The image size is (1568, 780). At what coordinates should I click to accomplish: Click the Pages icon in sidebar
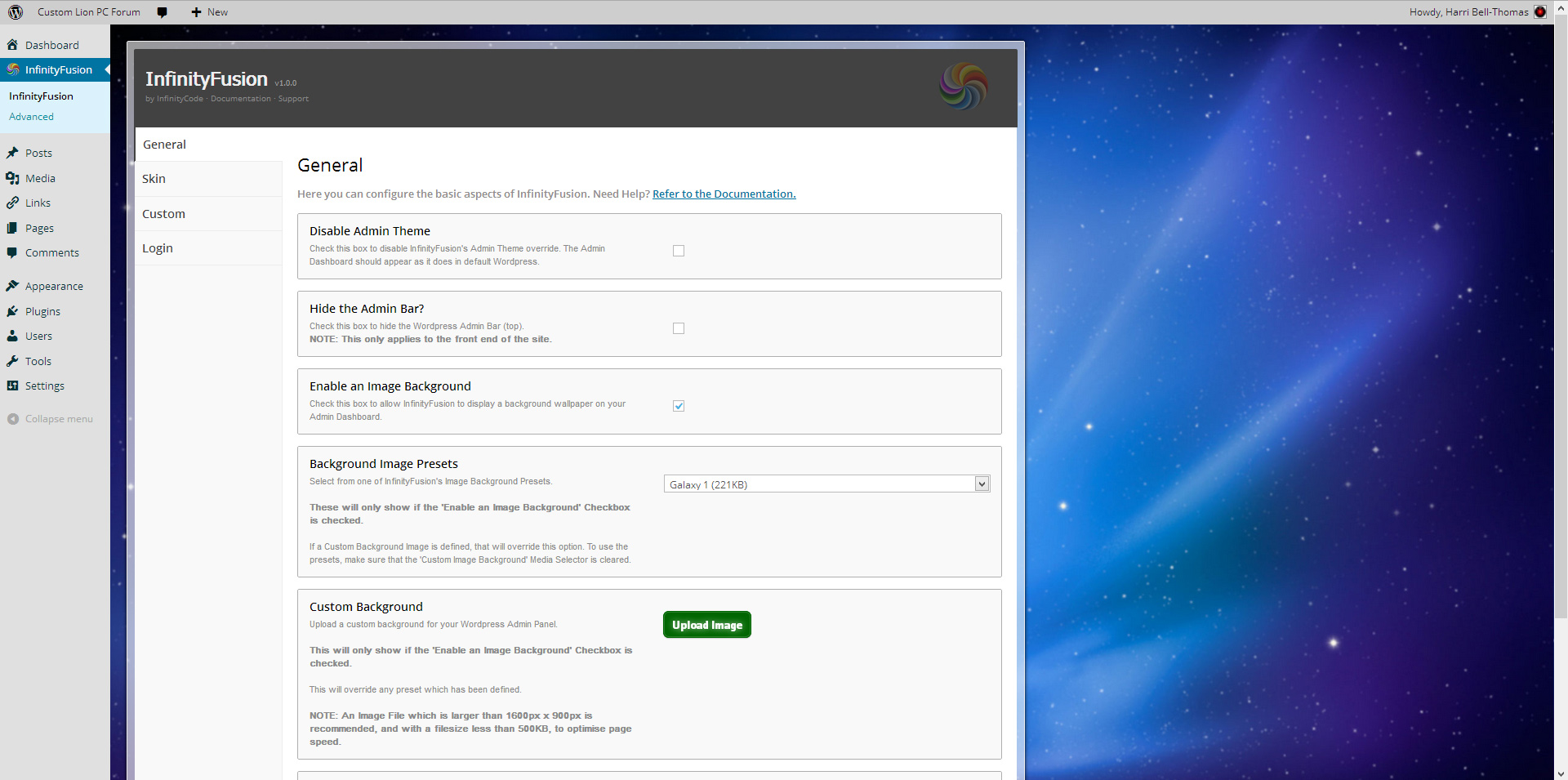pyautogui.click(x=12, y=228)
